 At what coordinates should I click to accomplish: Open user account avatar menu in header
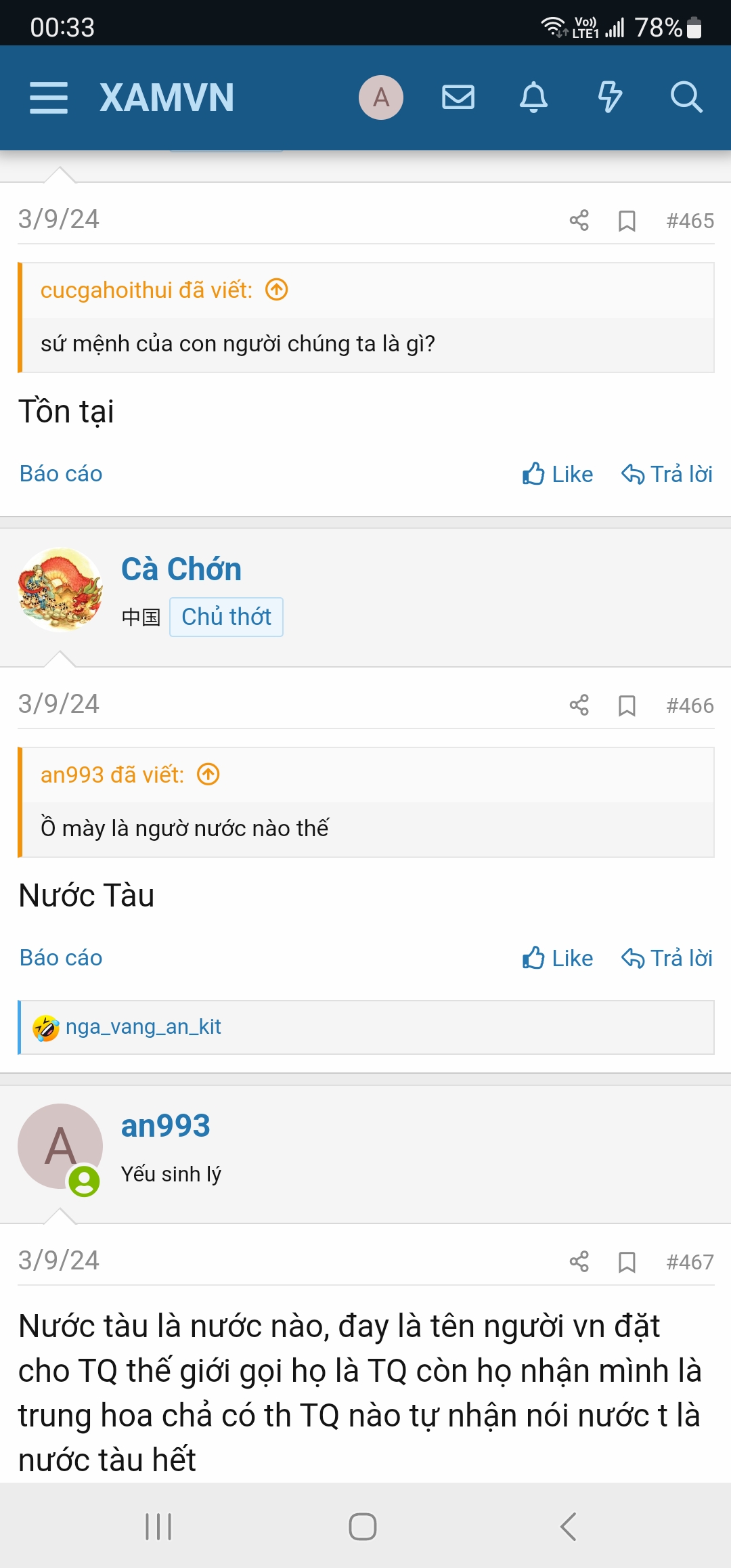pyautogui.click(x=381, y=97)
